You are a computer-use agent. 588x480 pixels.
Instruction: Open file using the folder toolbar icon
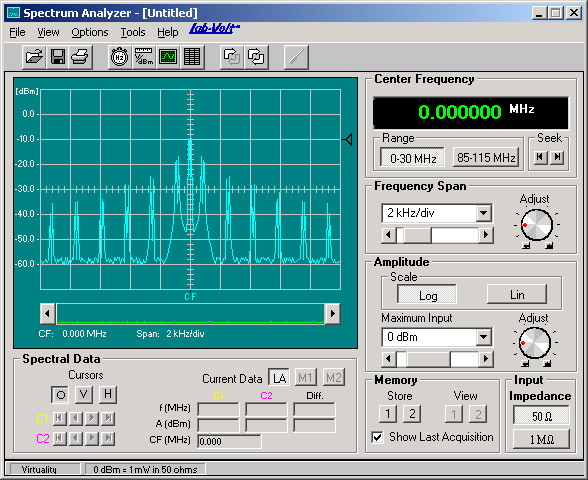(x=34, y=57)
